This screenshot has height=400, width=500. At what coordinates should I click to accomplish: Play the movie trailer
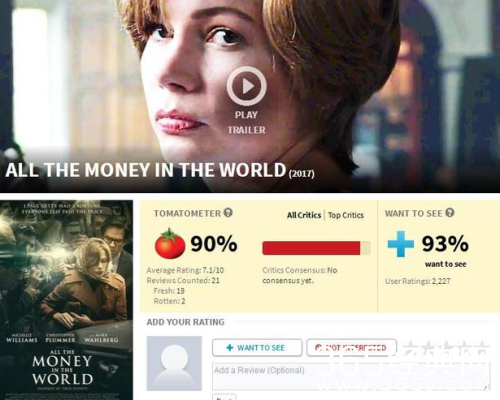pos(246,86)
